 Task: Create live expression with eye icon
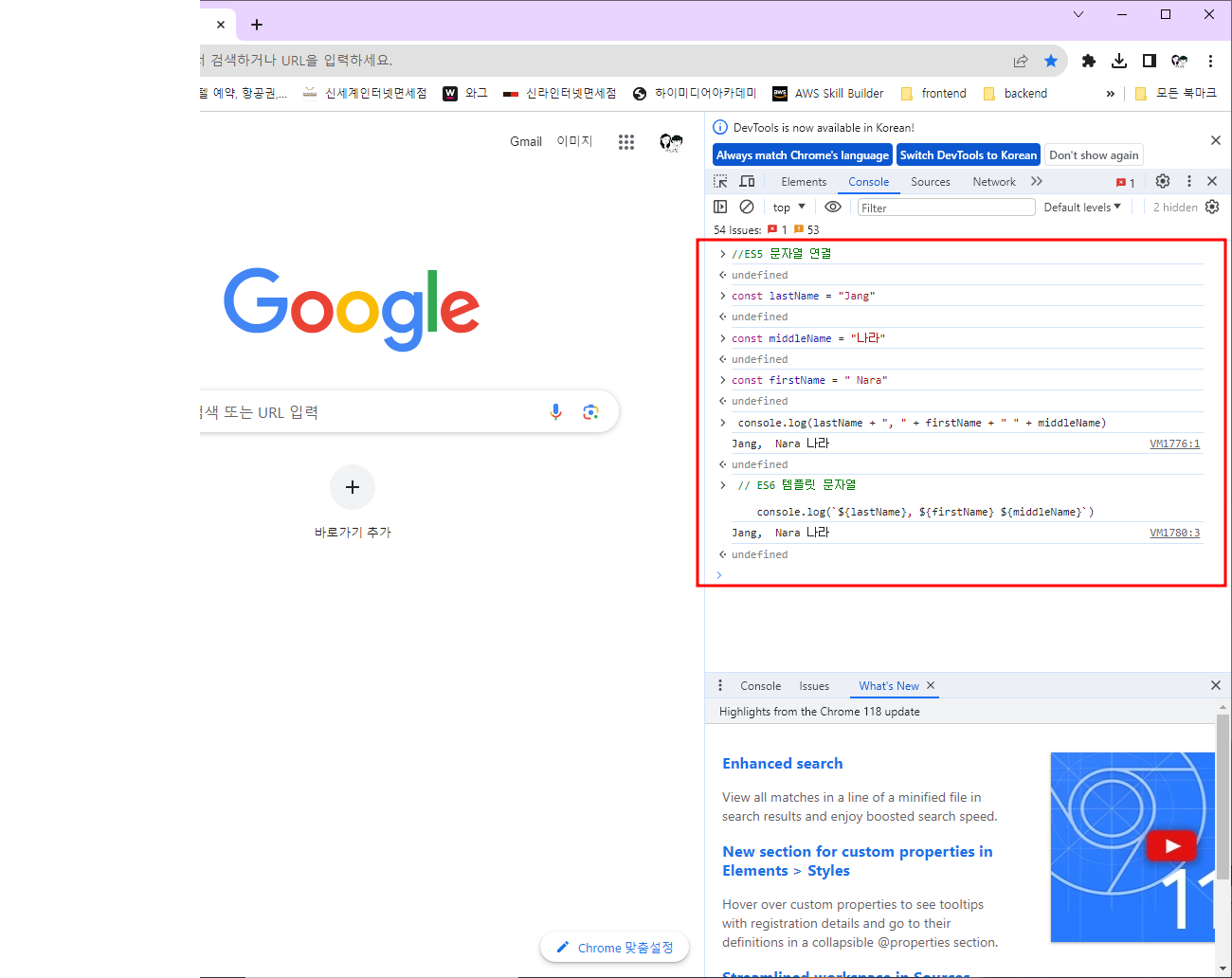tap(833, 207)
